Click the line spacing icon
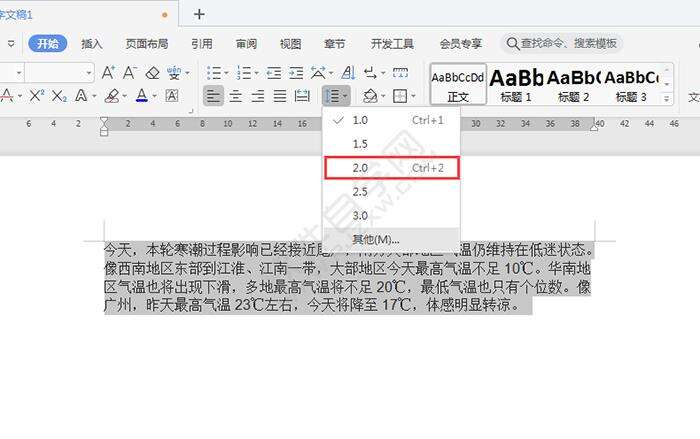 pos(332,96)
